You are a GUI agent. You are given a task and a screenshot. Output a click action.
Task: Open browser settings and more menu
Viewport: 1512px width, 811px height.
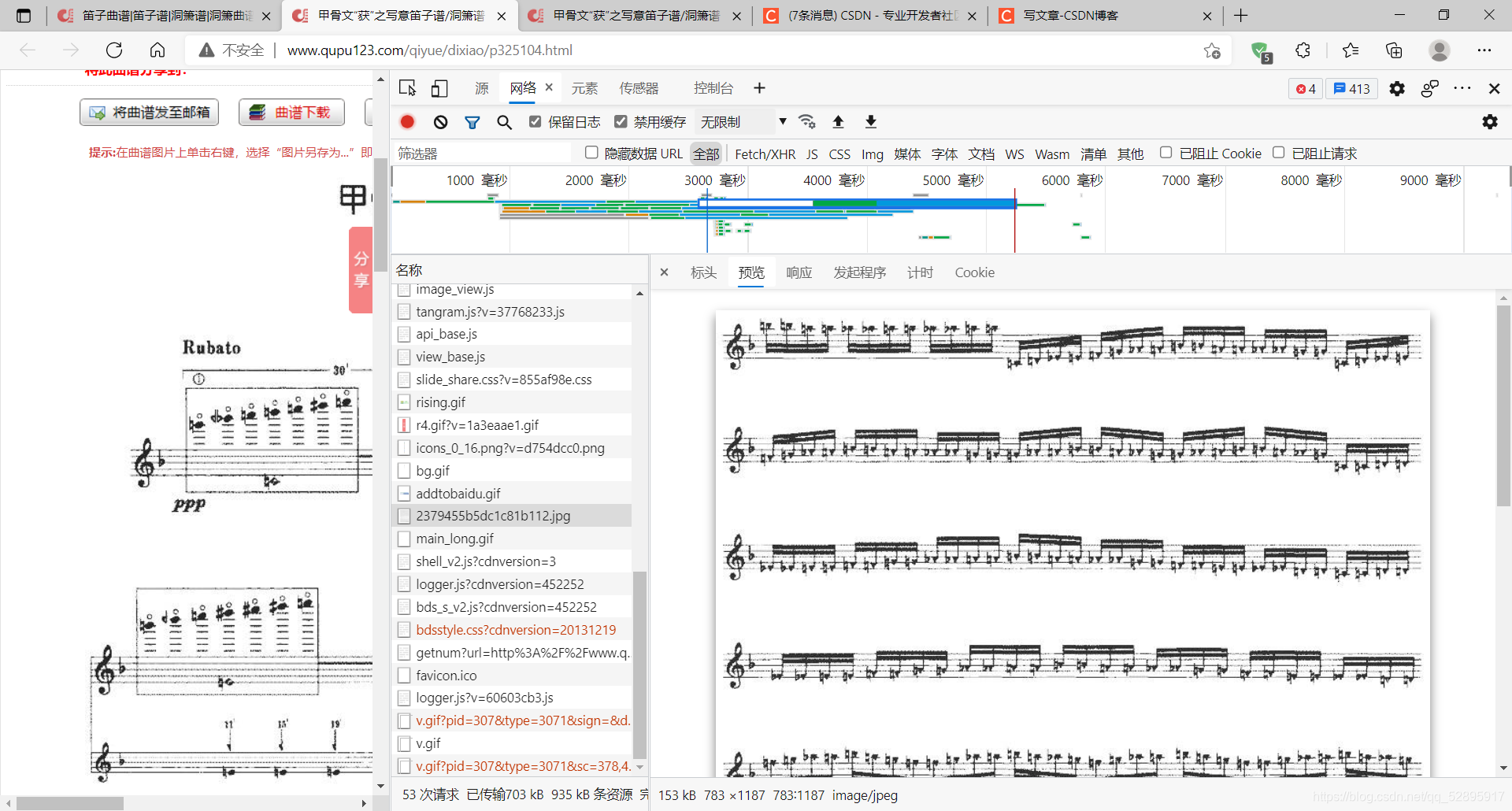coord(1484,50)
